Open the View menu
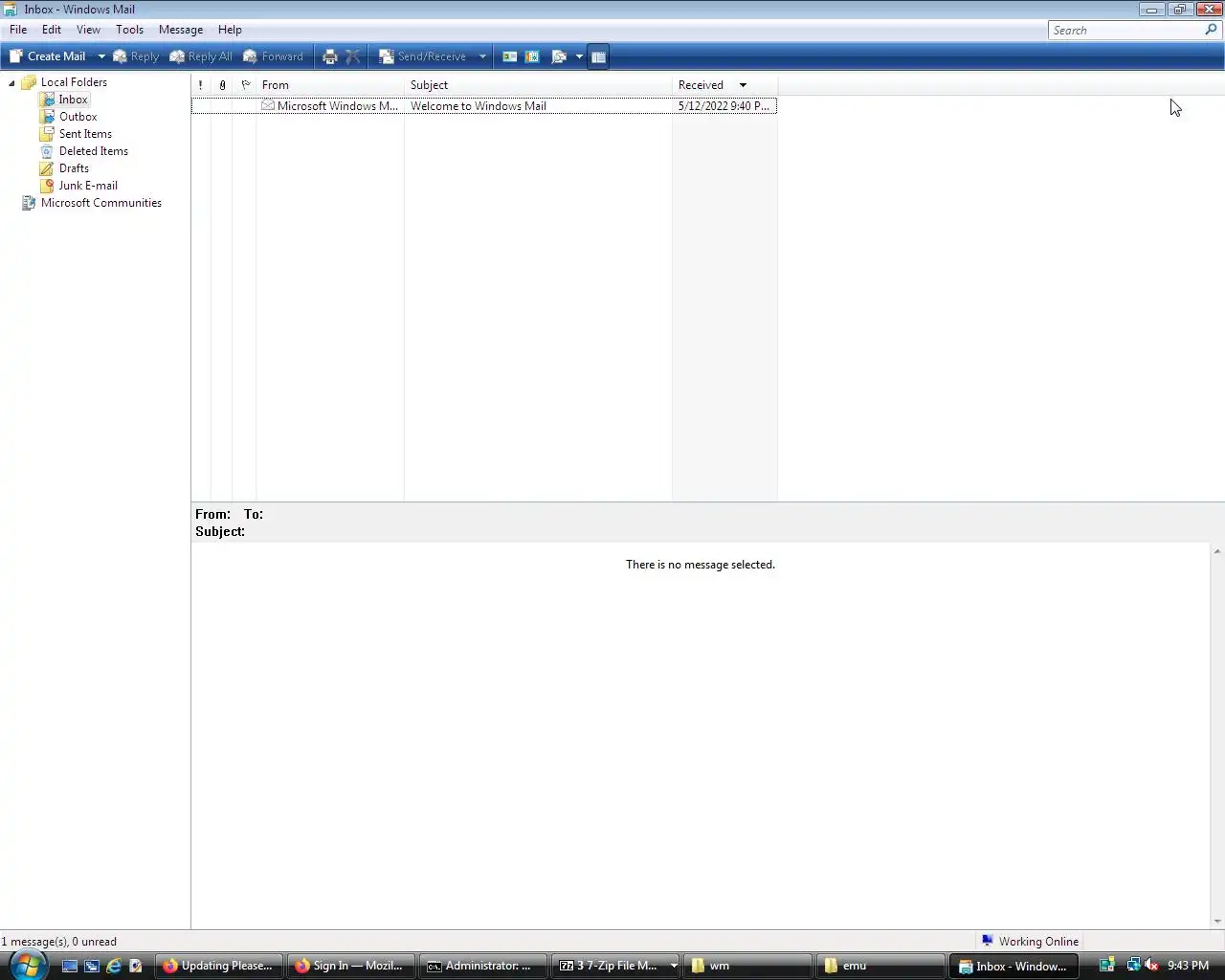Image resolution: width=1225 pixels, height=980 pixels. click(88, 30)
